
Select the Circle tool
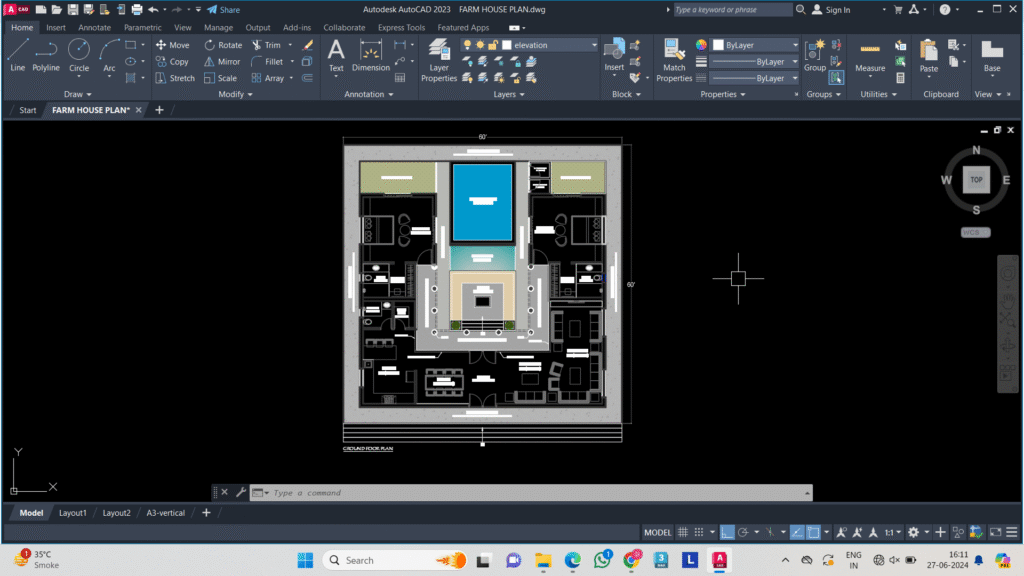coord(79,56)
